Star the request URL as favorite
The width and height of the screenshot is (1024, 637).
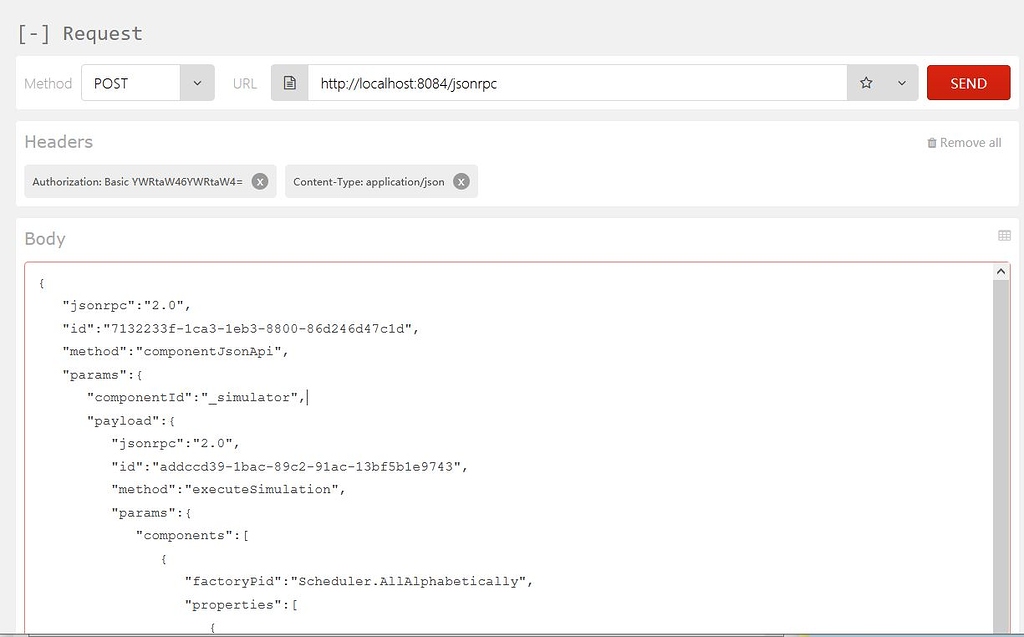pos(866,83)
